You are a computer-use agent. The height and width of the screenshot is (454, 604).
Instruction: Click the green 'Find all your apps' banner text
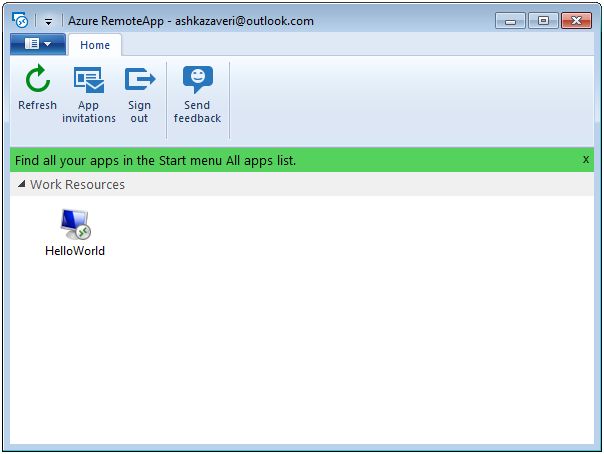point(155,160)
